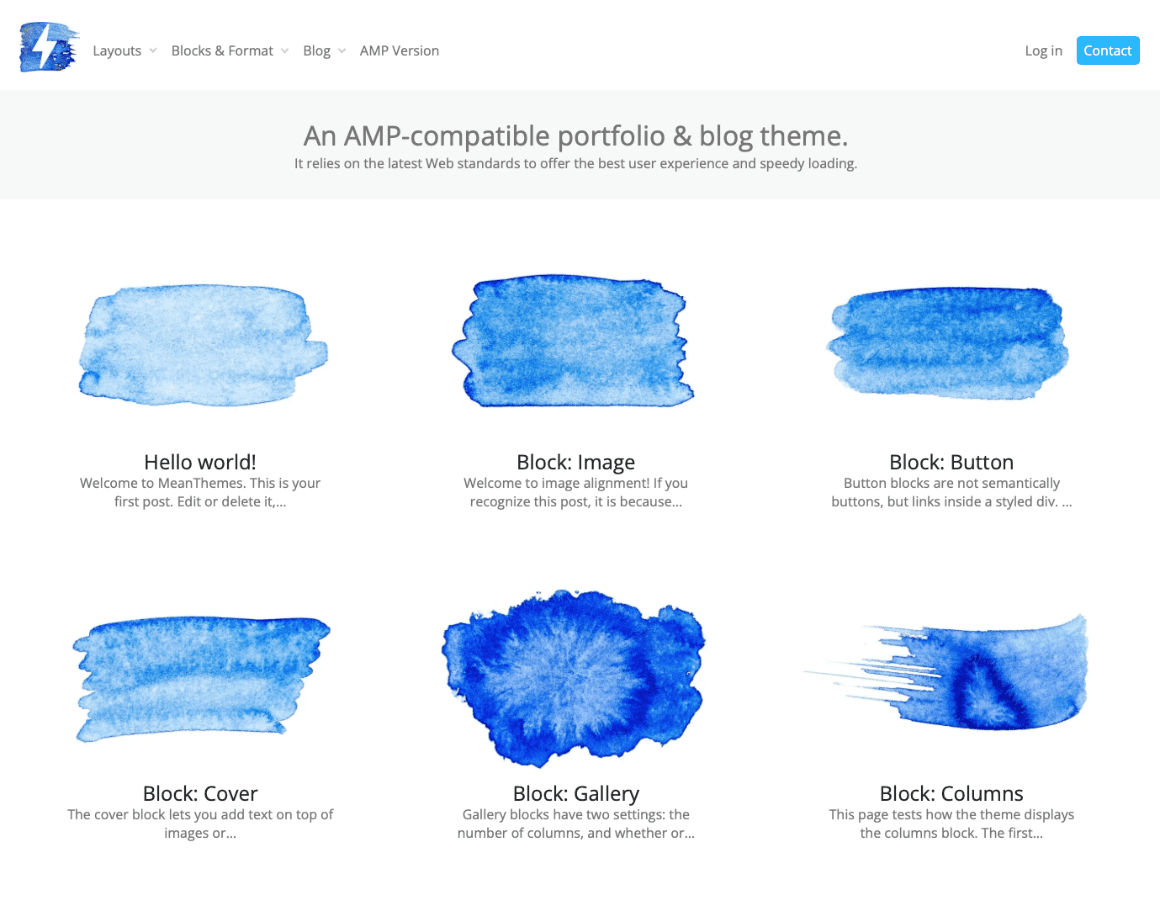The width and height of the screenshot is (1160, 900).
Task: Open the Blog menu item
Action: pos(317,51)
